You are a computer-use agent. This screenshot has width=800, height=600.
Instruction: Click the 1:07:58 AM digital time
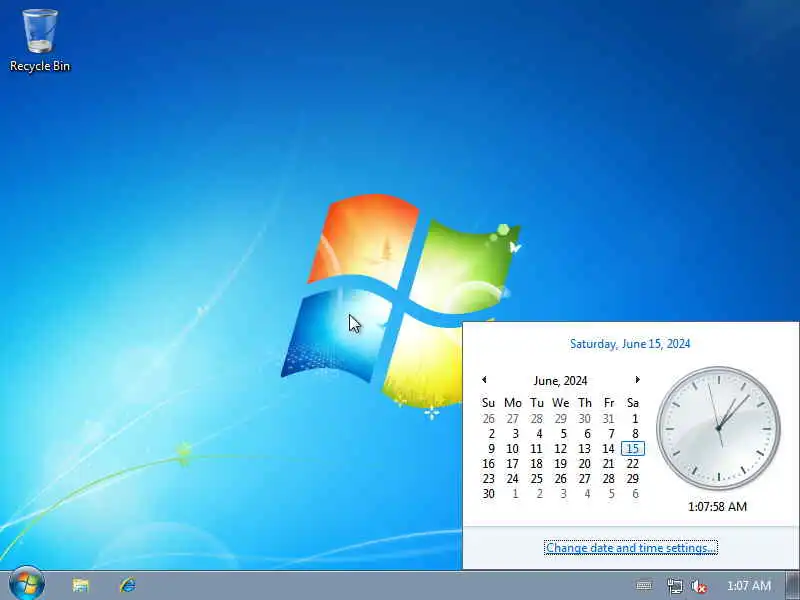pos(717,507)
